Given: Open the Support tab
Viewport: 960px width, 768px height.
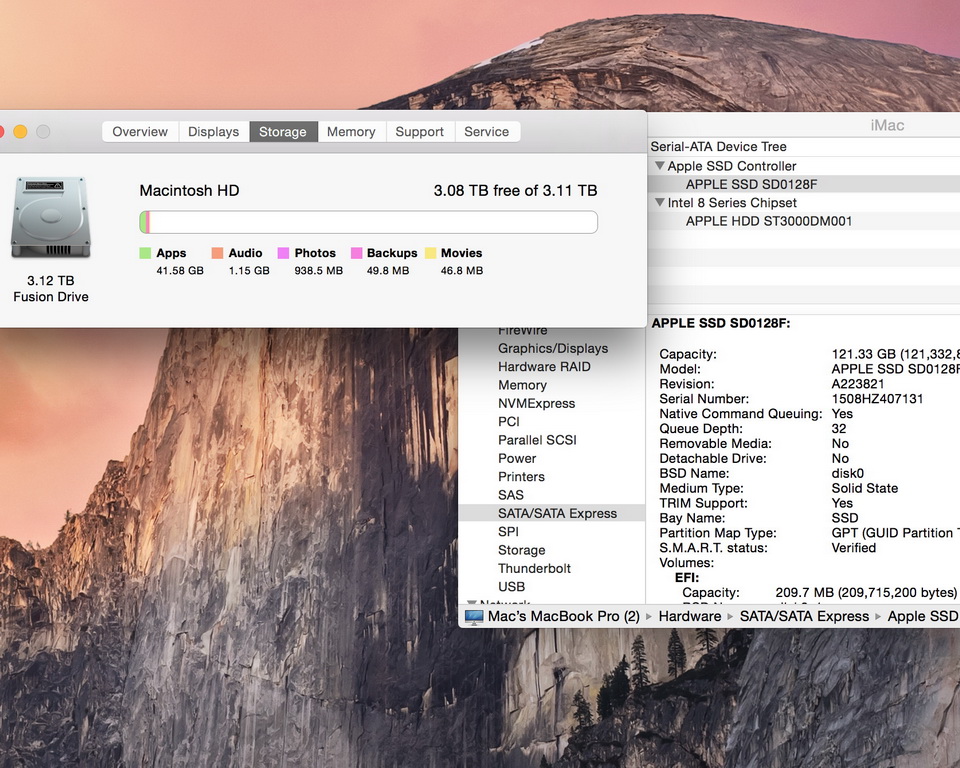Looking at the screenshot, I should [x=420, y=132].
